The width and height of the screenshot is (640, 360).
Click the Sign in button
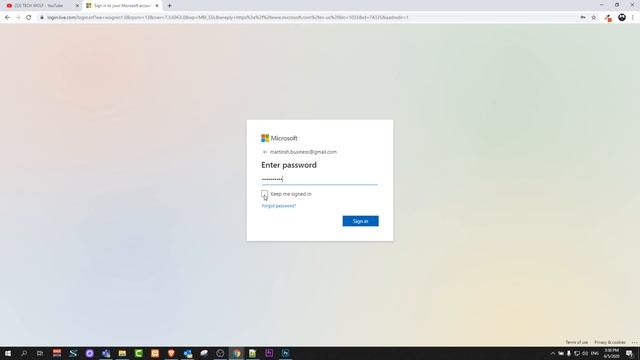[360, 221]
